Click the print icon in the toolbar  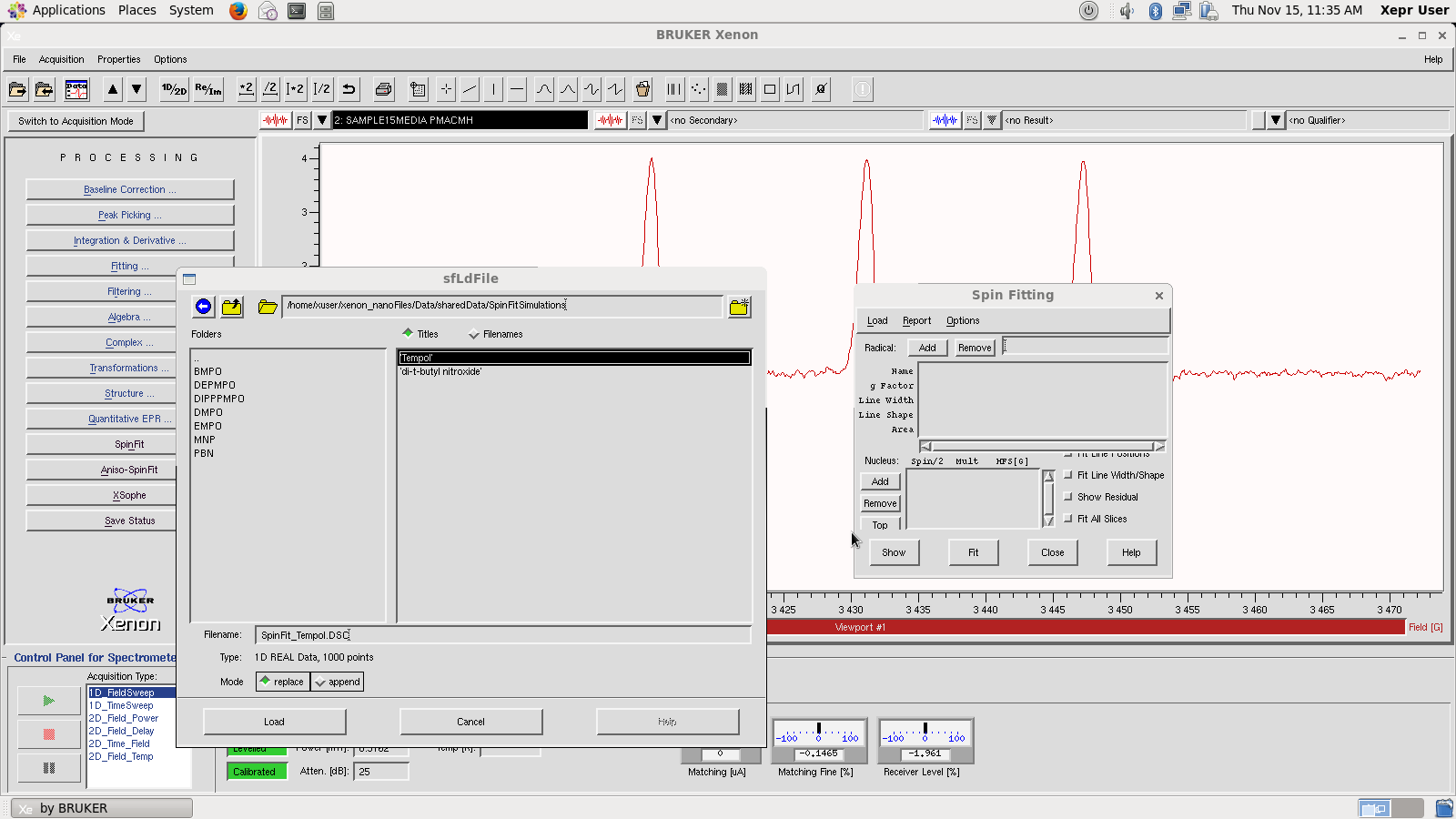point(383,89)
